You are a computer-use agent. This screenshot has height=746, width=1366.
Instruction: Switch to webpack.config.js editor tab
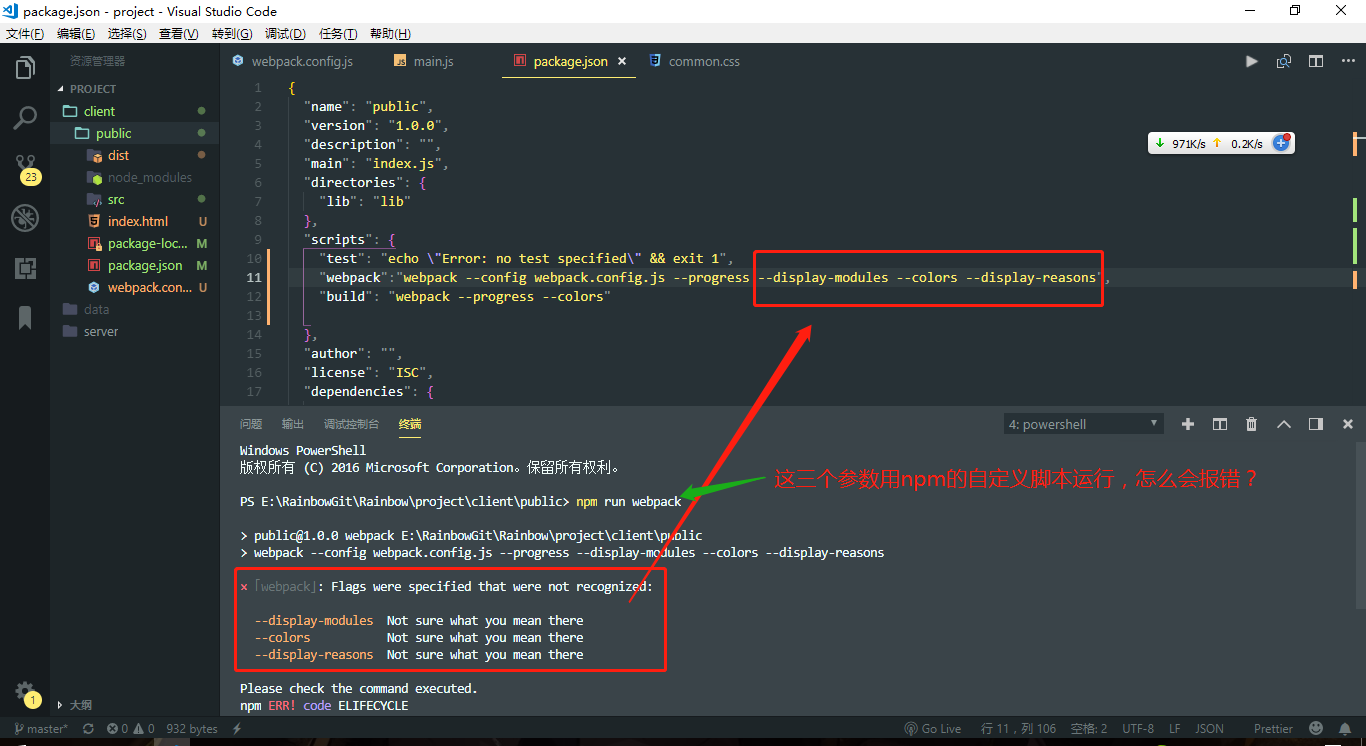301,61
